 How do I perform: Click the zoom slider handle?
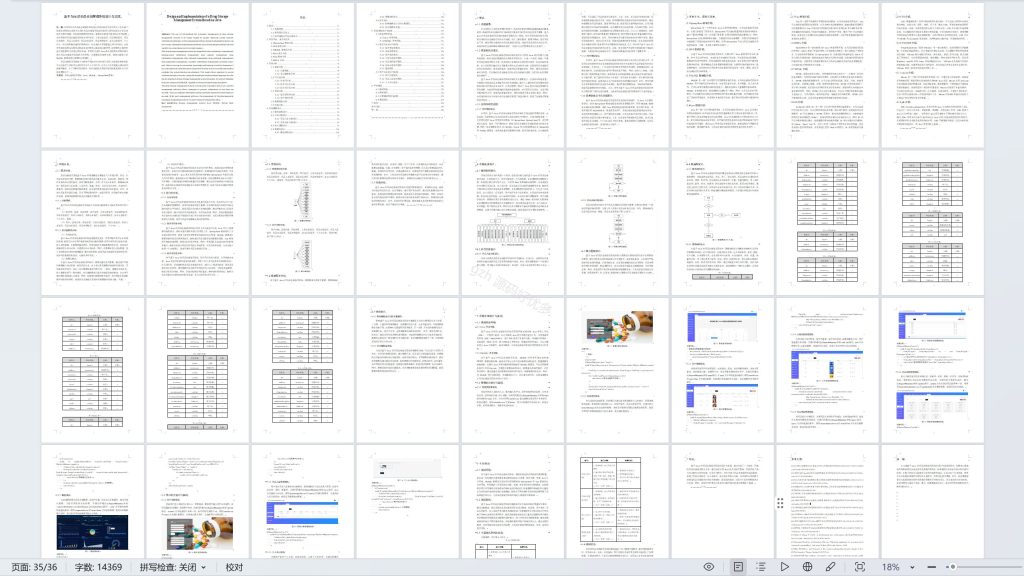[x=953, y=567]
